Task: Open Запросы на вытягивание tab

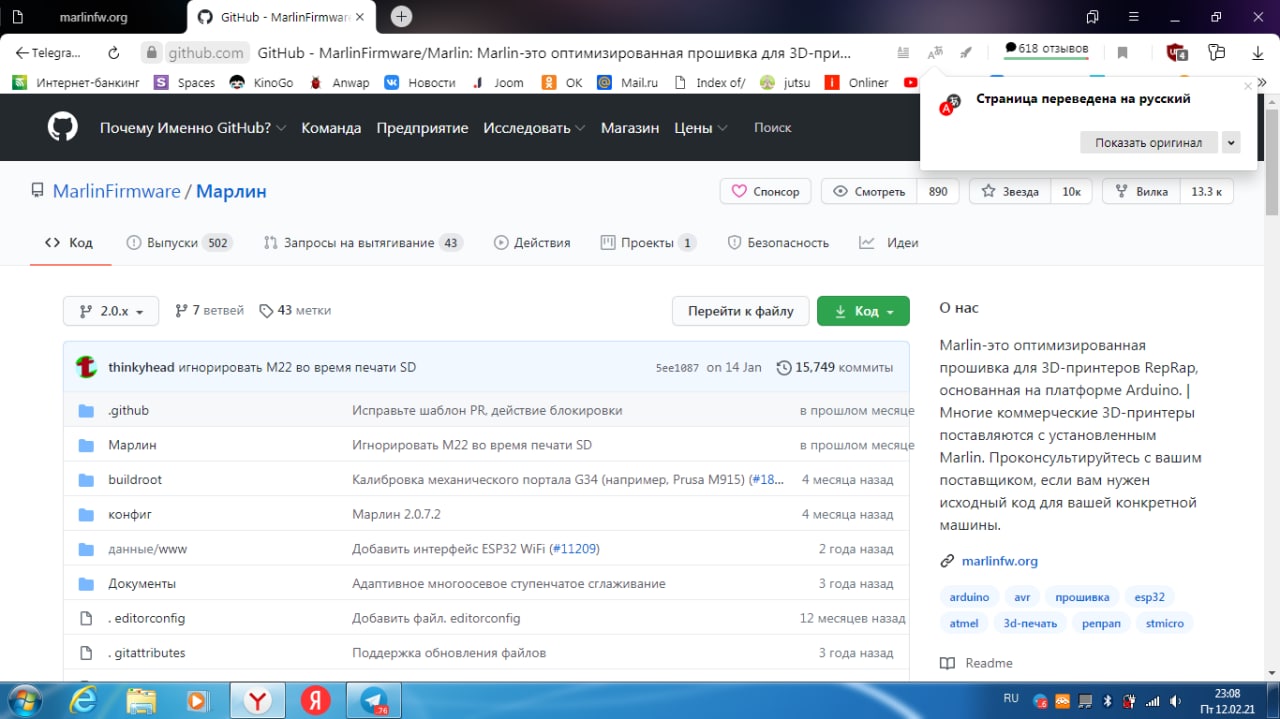Action: (x=363, y=242)
